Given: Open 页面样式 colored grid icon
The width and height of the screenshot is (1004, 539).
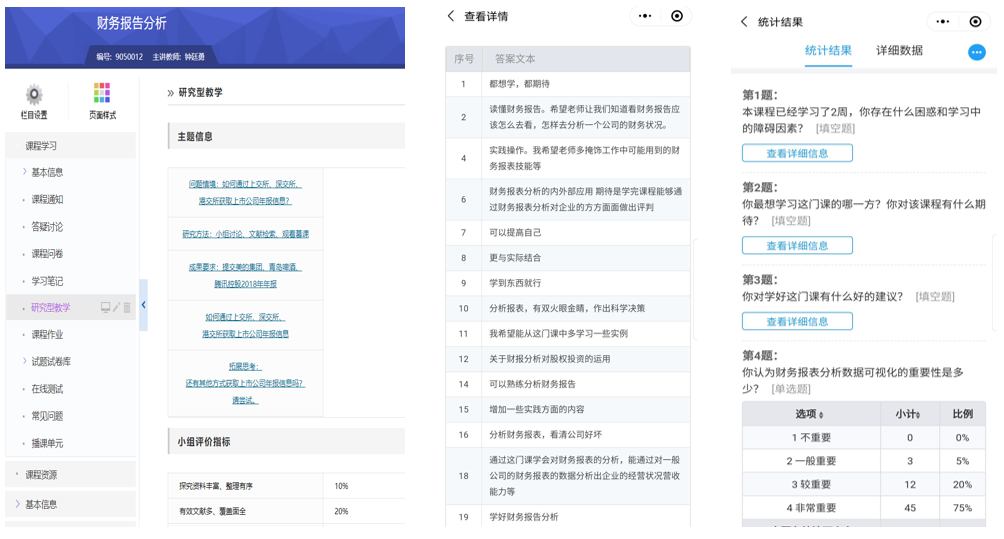Looking at the screenshot, I should 102,94.
